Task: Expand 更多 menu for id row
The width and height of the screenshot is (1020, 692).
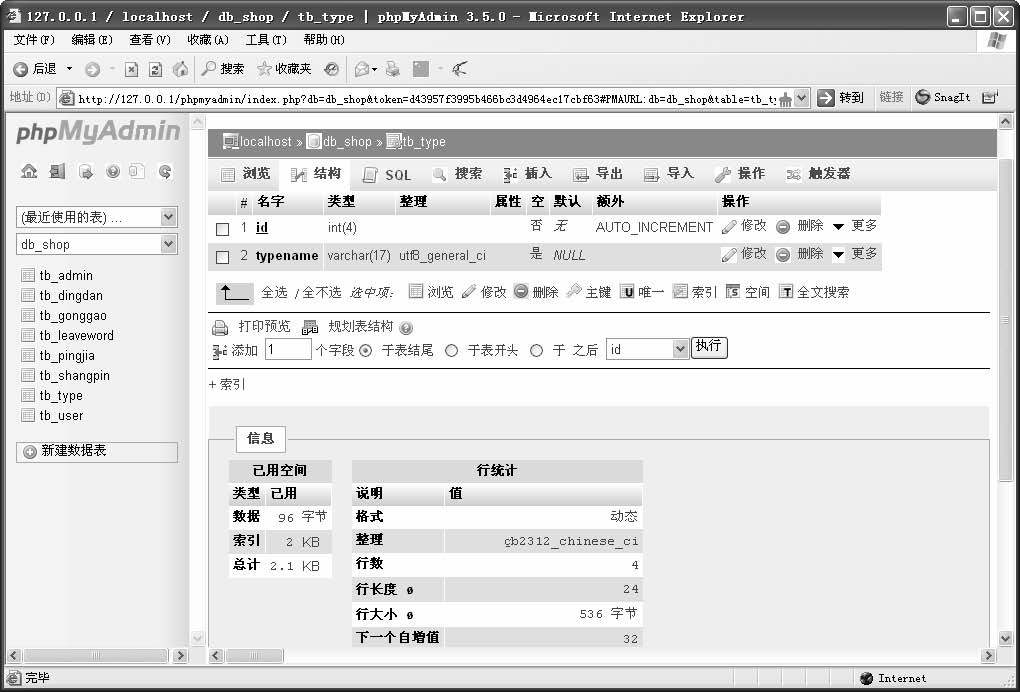Action: tap(855, 226)
